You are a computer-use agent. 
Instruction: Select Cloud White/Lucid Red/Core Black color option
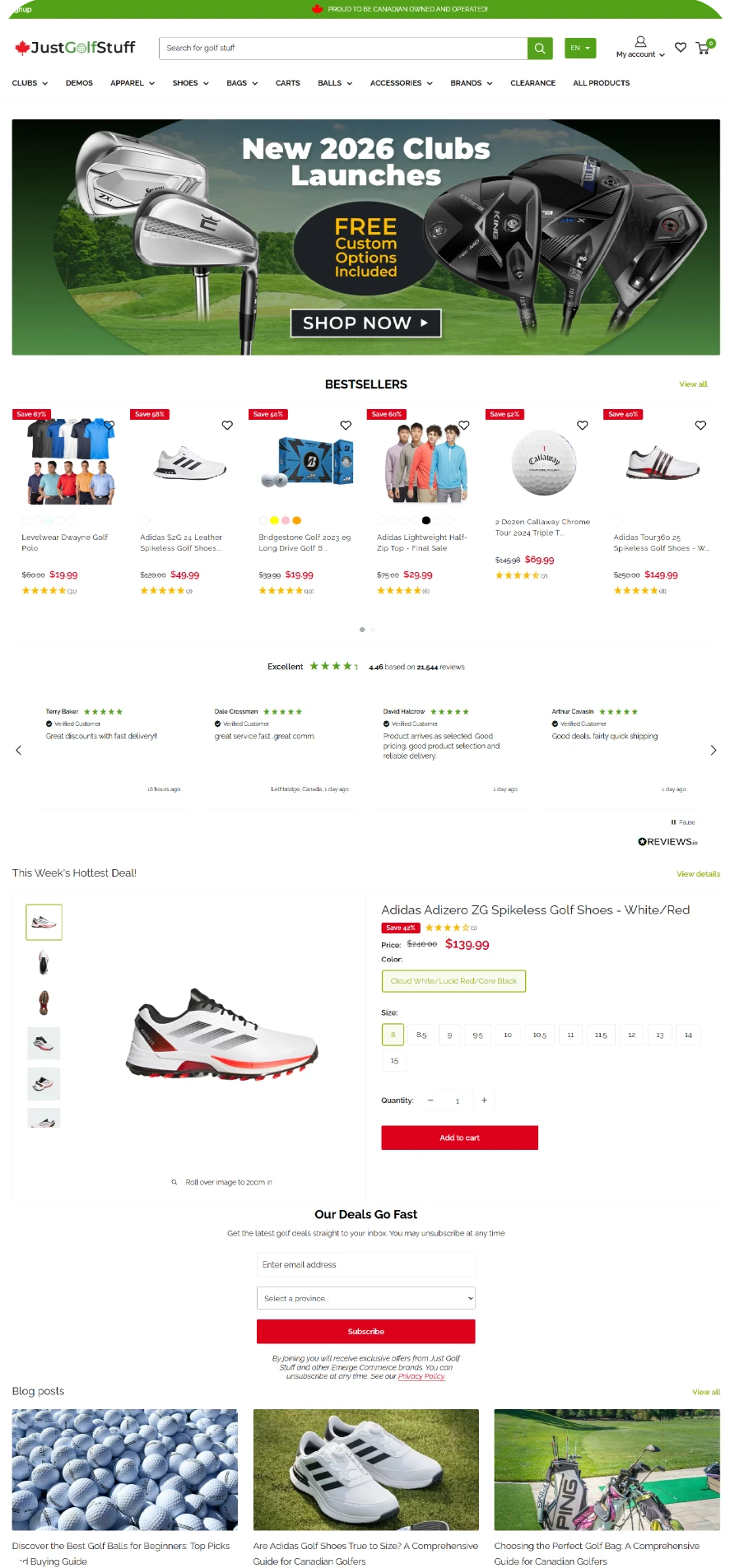453,981
